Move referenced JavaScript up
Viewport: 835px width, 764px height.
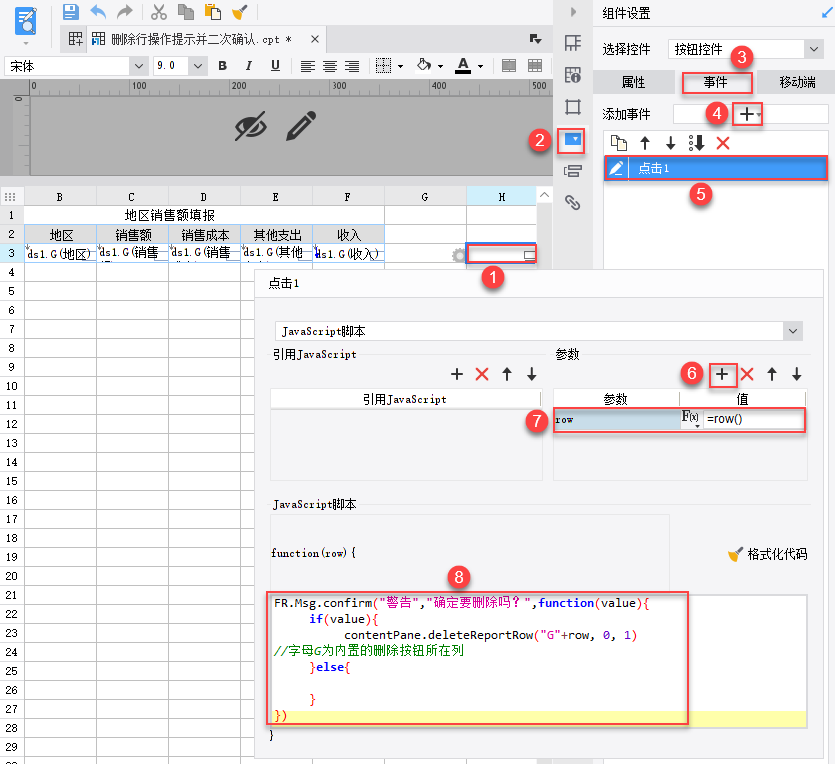tap(507, 374)
